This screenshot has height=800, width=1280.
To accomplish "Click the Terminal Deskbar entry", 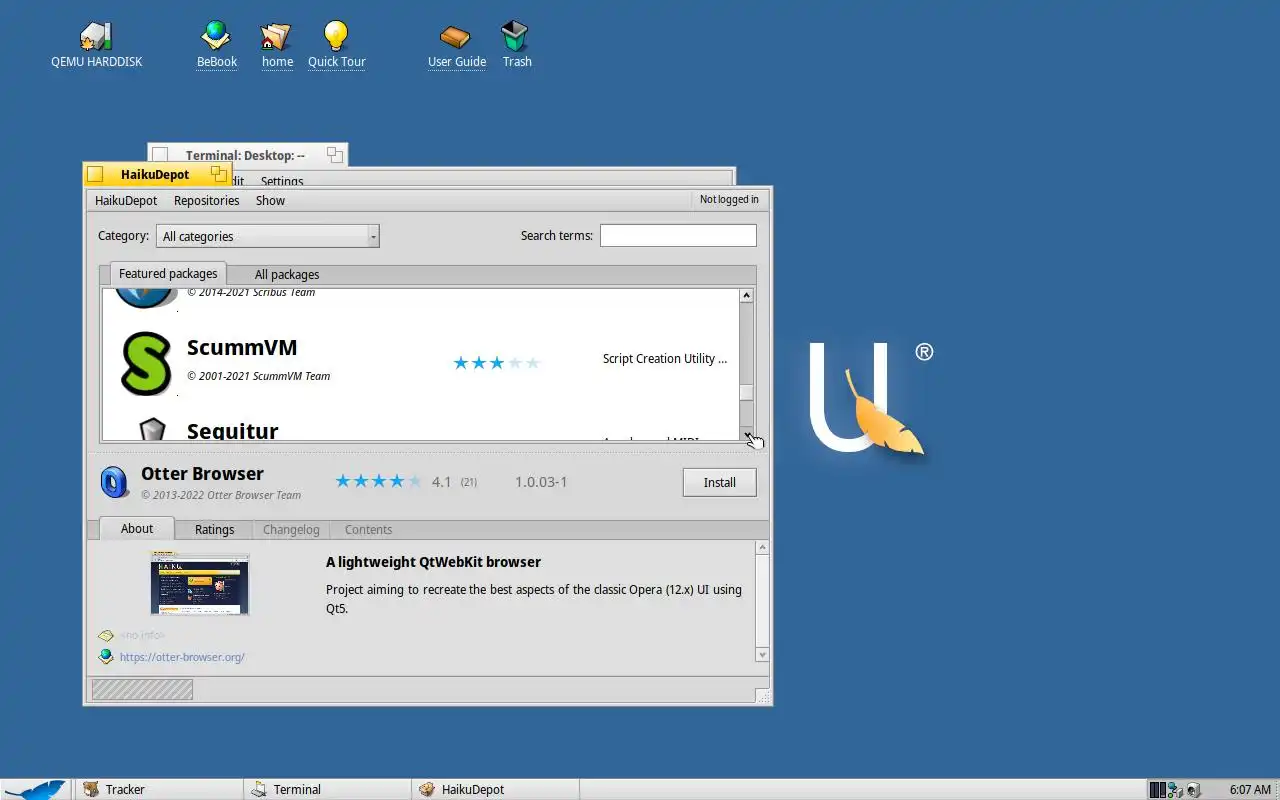I will click(326, 789).
